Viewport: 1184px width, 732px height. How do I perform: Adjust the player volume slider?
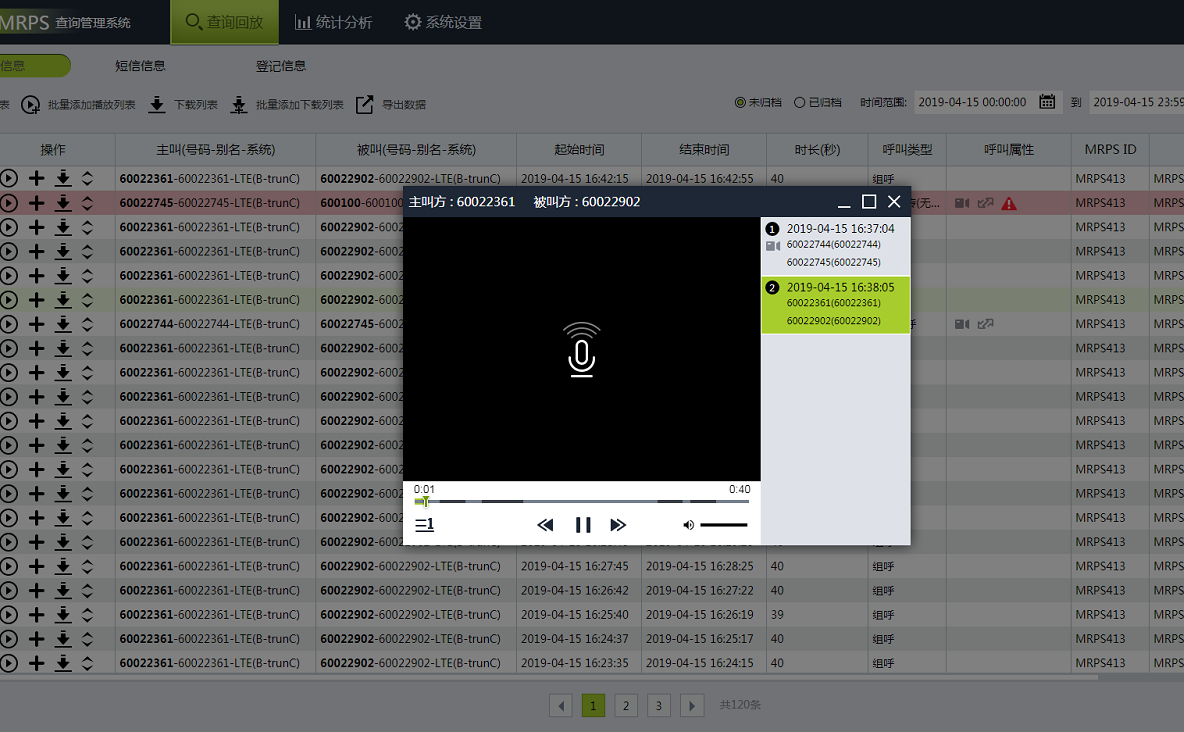(723, 525)
